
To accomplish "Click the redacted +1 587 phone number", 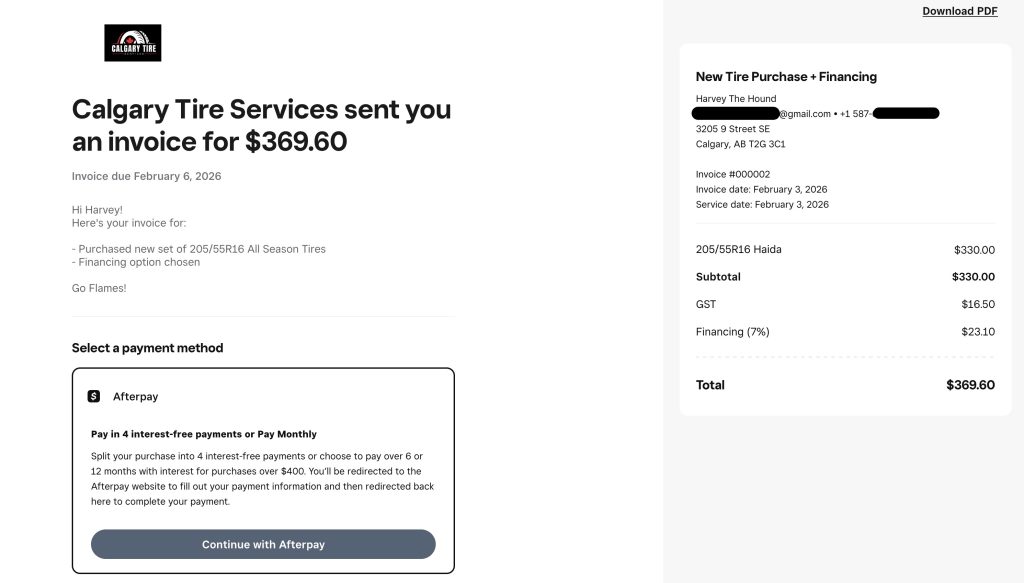I will point(889,114).
